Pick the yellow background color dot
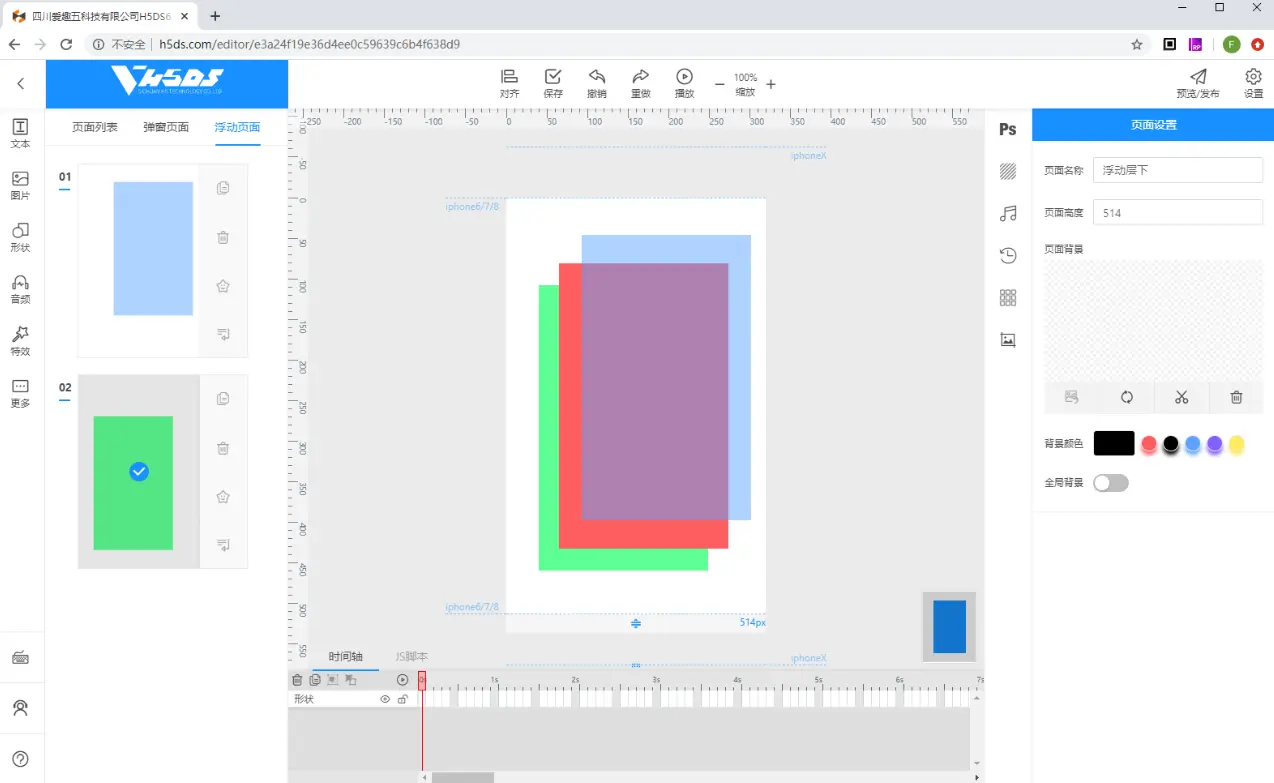Image resolution: width=1274 pixels, height=783 pixels. pyautogui.click(x=1236, y=444)
